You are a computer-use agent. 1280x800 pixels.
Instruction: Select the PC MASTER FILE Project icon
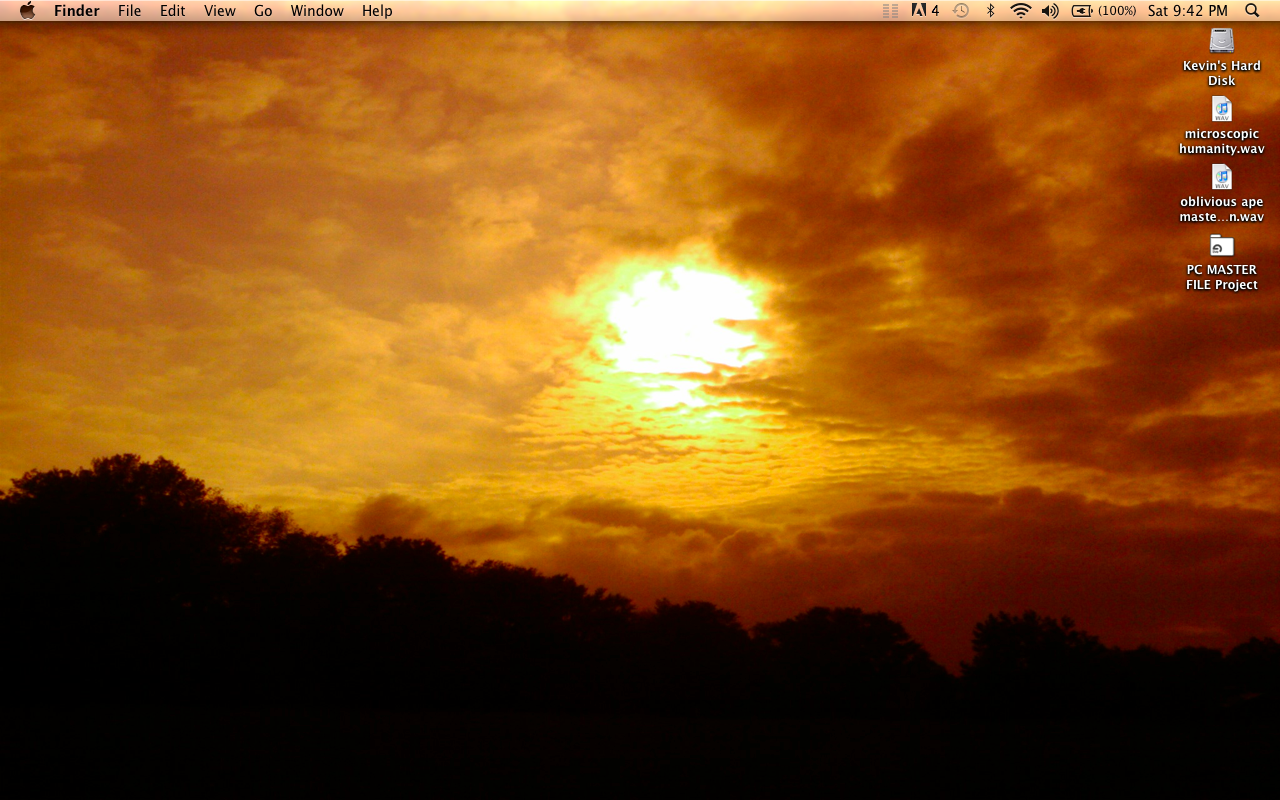pos(1221,245)
